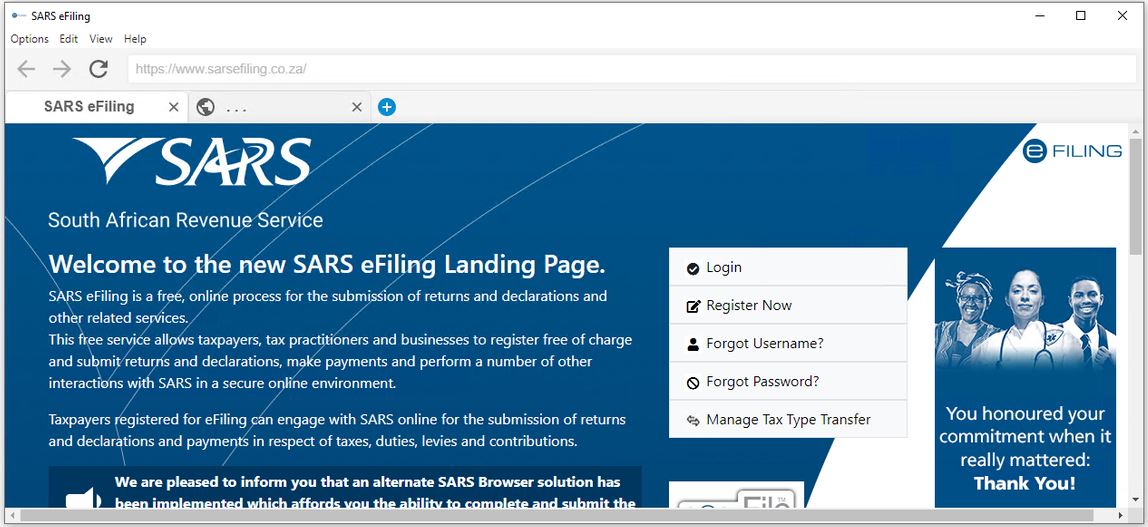The width and height of the screenshot is (1148, 527).
Task: Click the URL address bar
Action: [632, 69]
